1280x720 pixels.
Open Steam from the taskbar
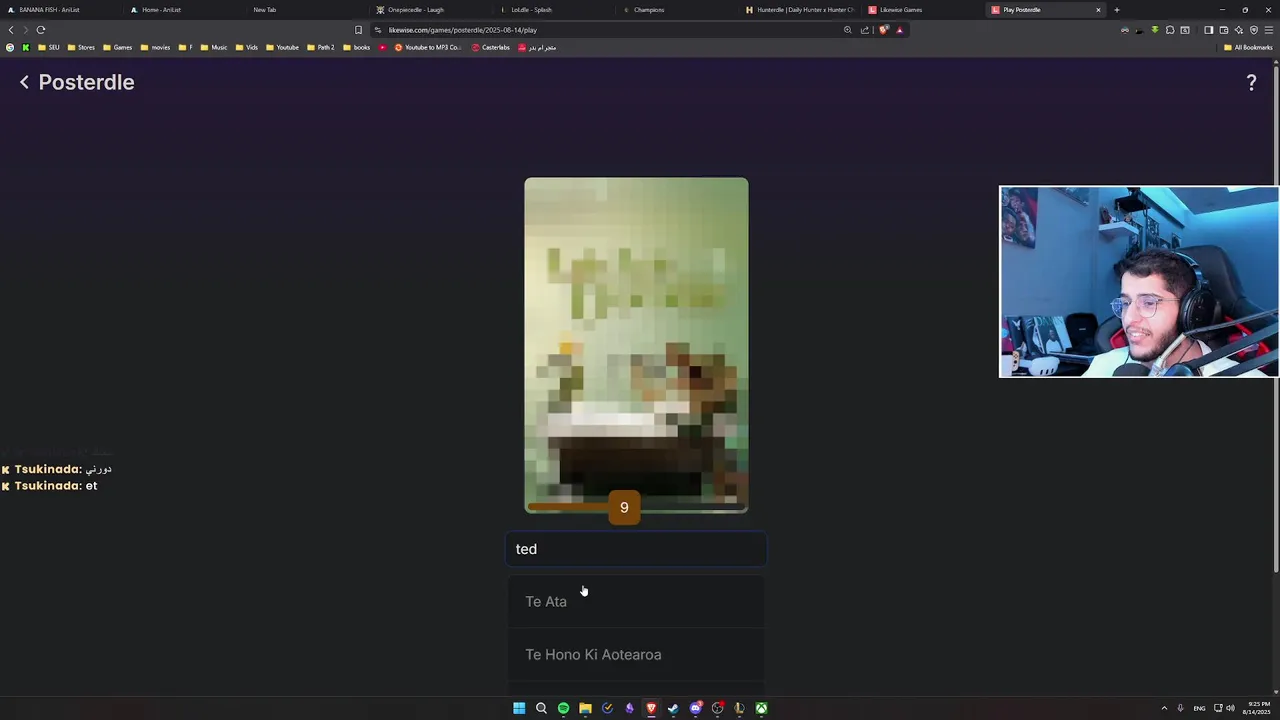coord(673,708)
